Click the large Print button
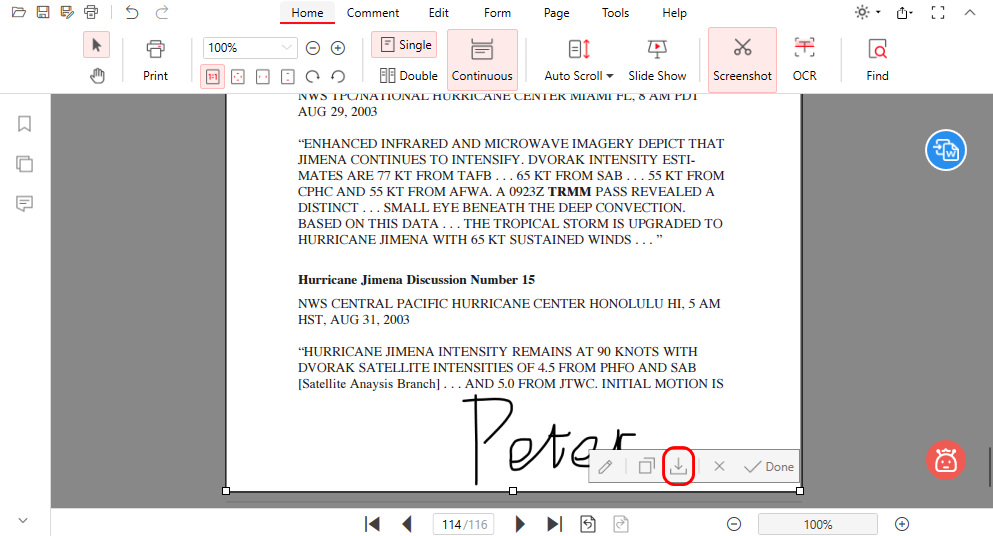Screen dimensions: 993x536 [155, 60]
